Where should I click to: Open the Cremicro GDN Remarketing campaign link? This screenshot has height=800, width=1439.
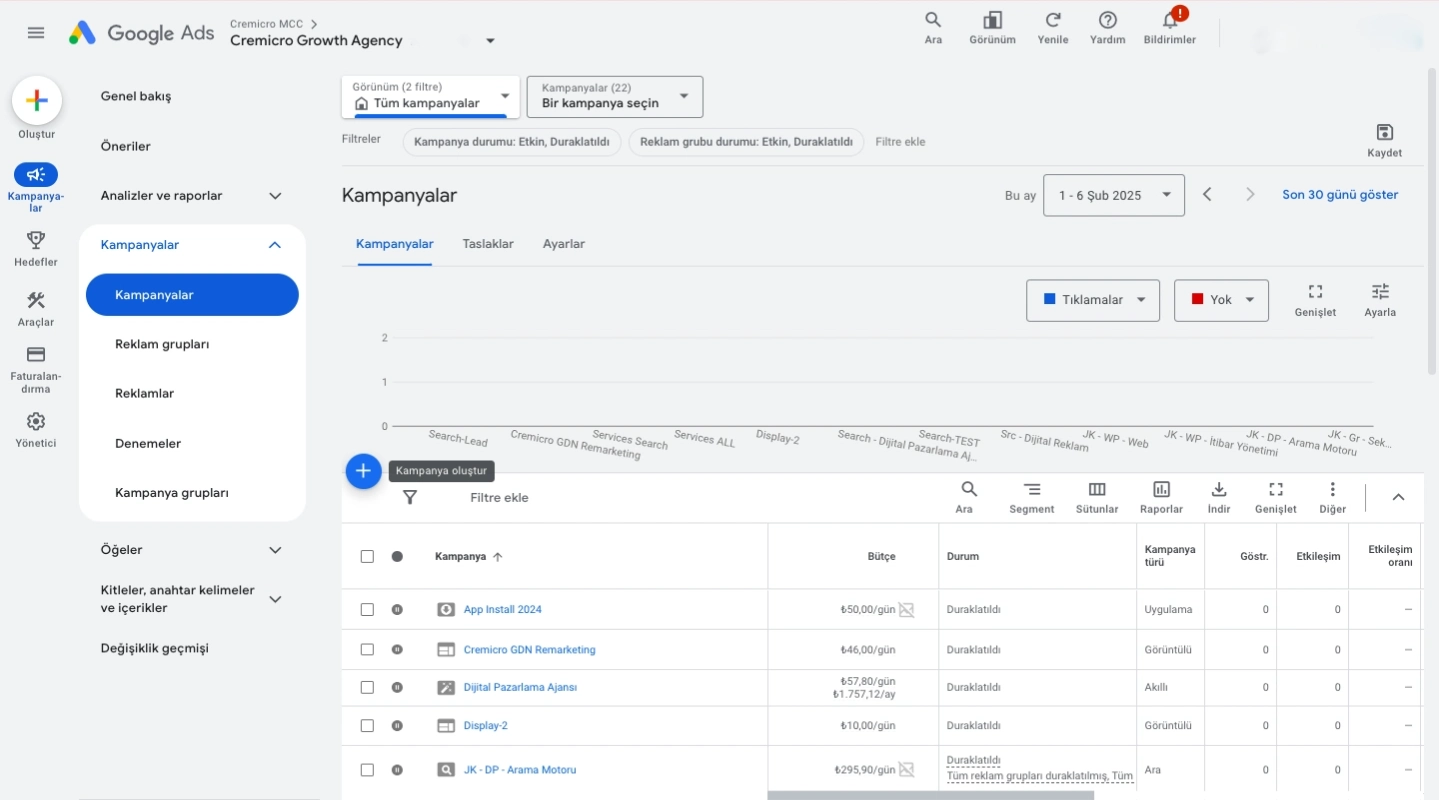pyautogui.click(x=529, y=650)
